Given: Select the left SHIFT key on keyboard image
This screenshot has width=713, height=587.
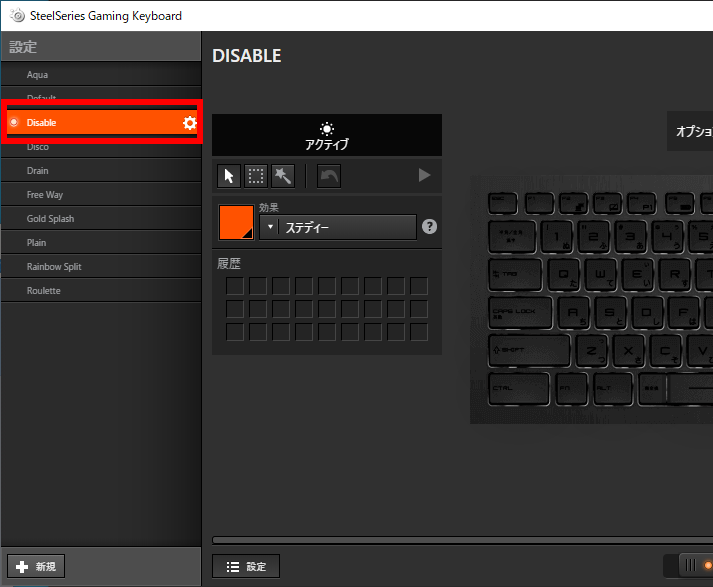Looking at the screenshot, I should point(529,351).
